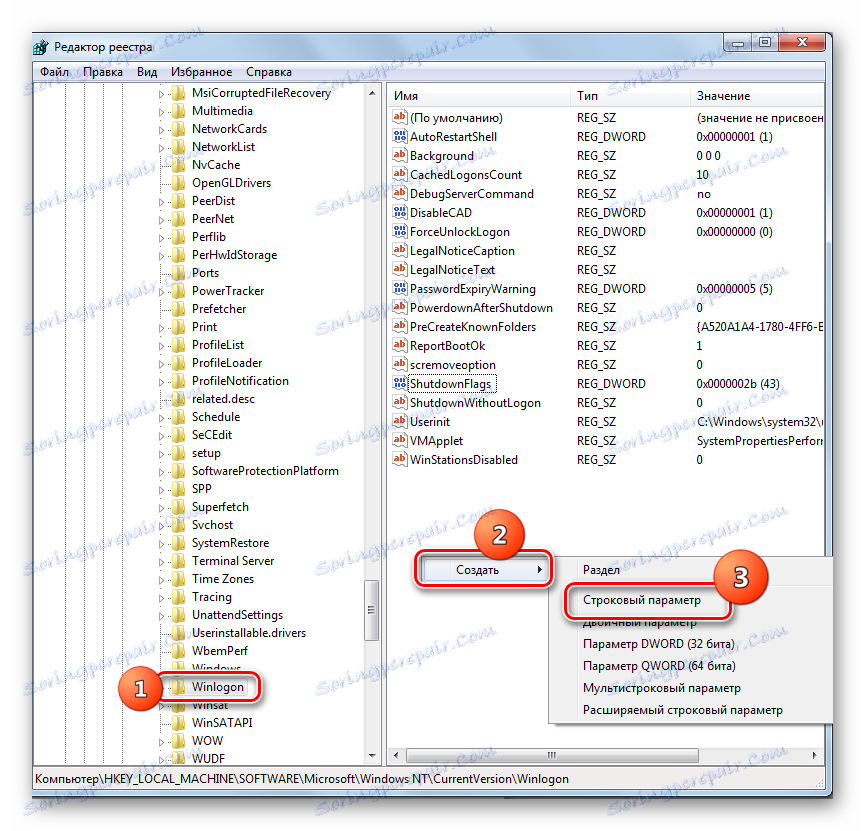865x831 pixels.
Task: Click the Time Zones folder icon
Action: (x=178, y=579)
